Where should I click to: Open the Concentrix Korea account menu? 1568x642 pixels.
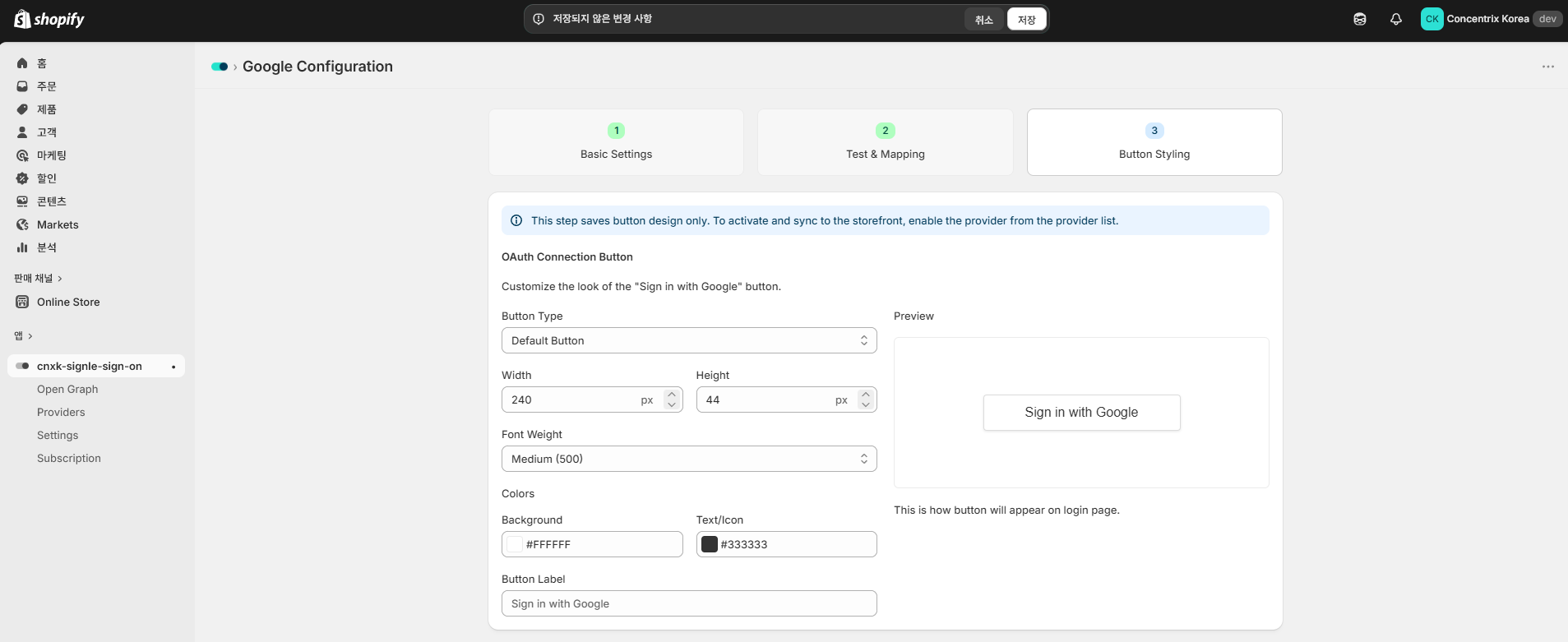click(1490, 19)
